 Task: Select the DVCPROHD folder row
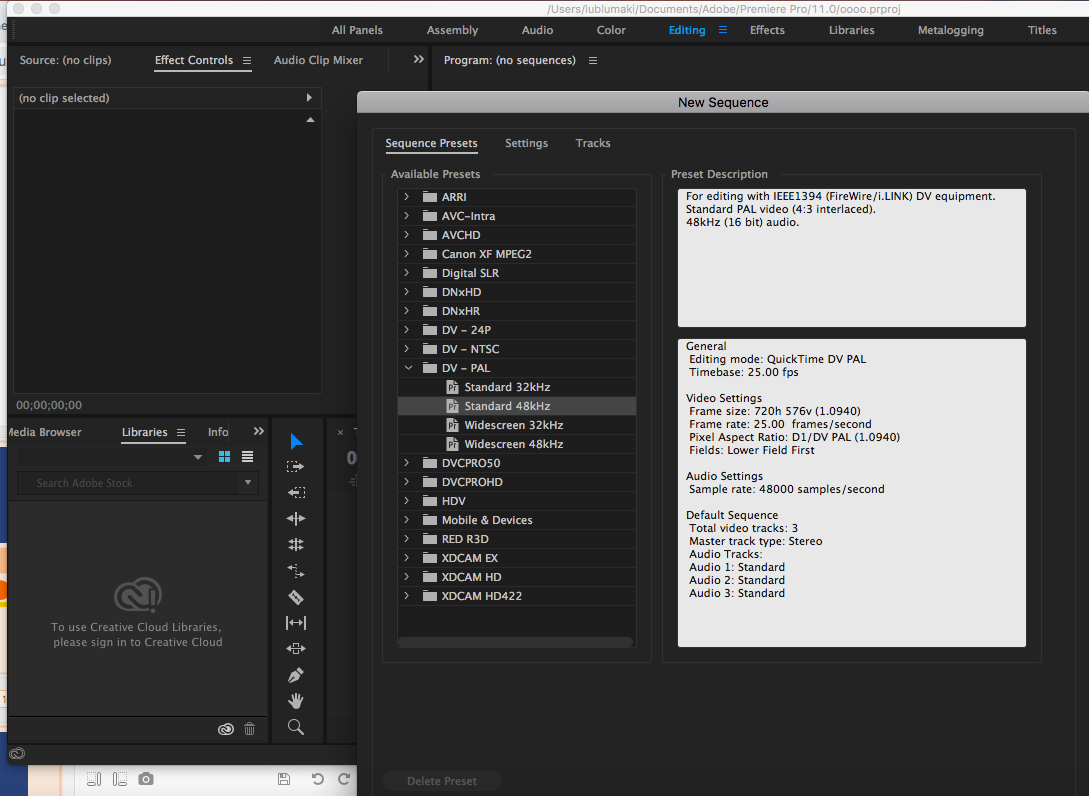coord(517,482)
